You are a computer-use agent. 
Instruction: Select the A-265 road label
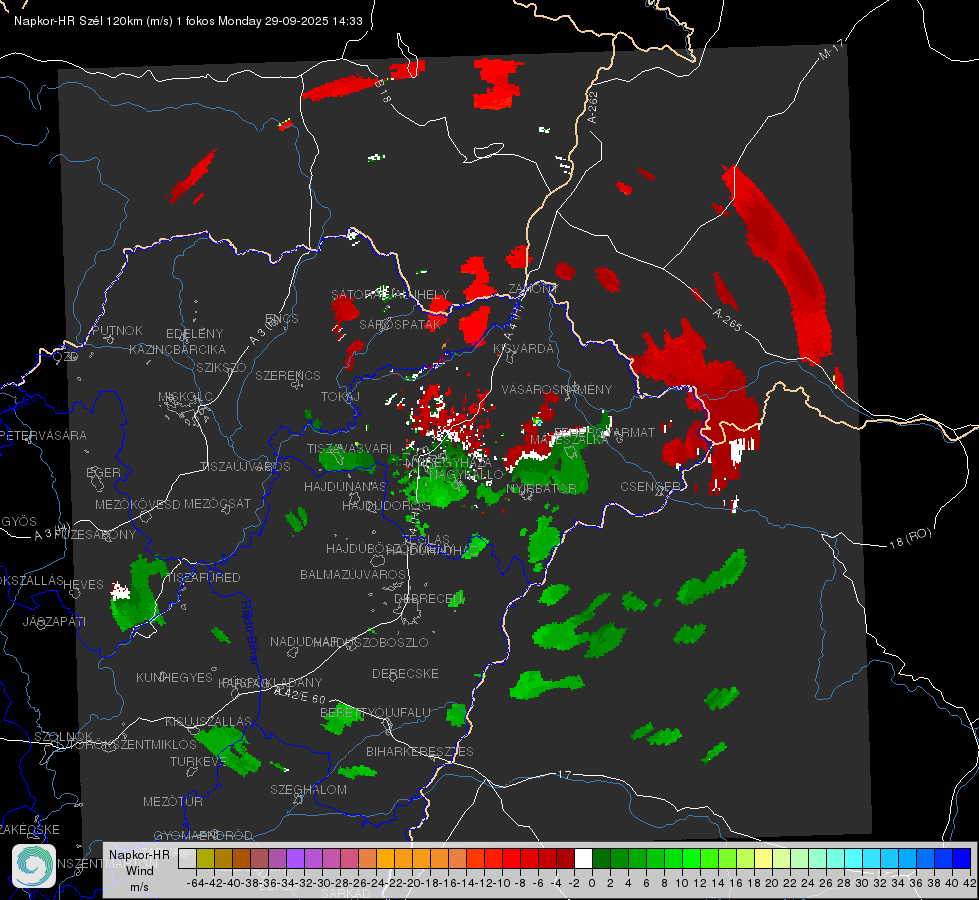[727, 319]
